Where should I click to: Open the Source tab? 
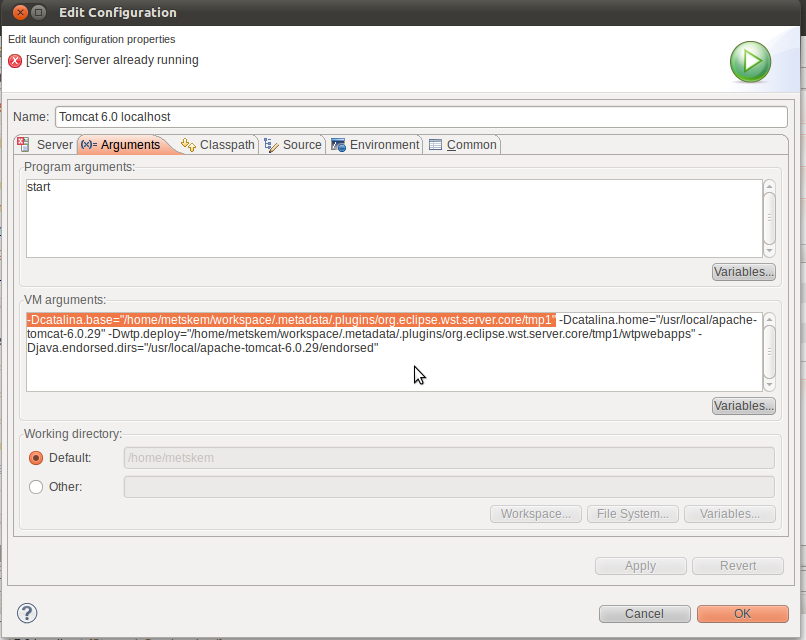pyautogui.click(x=293, y=145)
